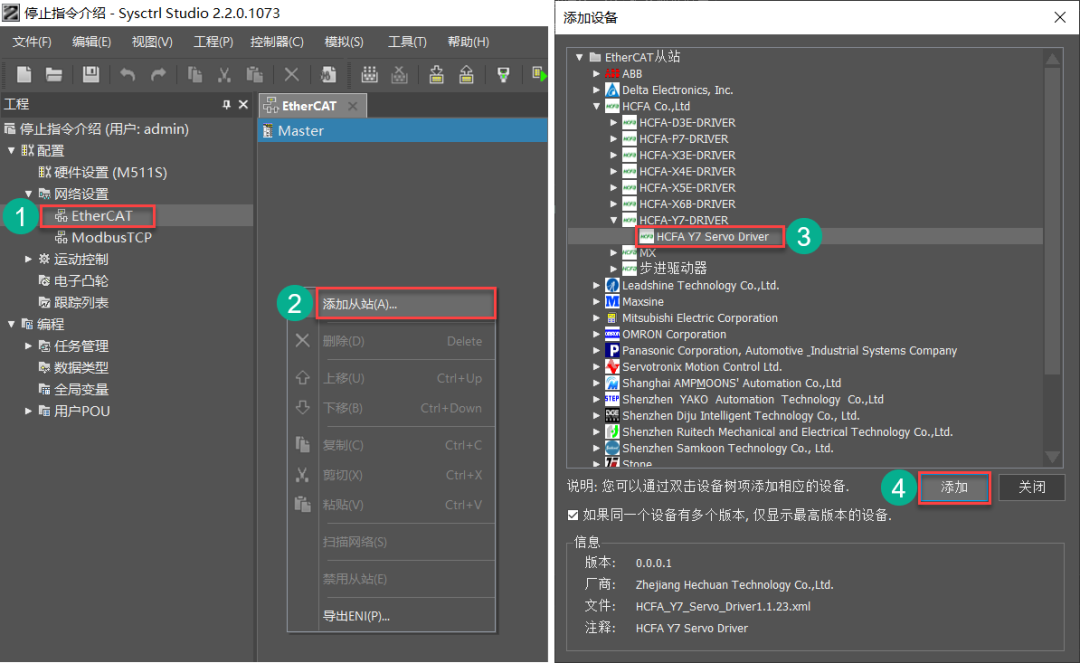Toggle the show highest version only checkbox
This screenshot has height=663, width=1080.
[573, 515]
